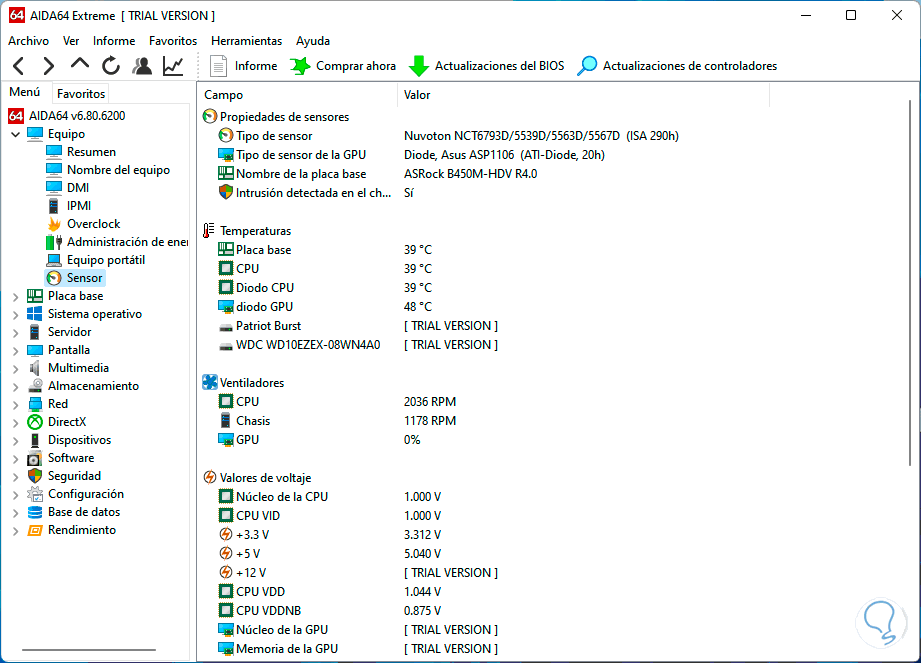The width and height of the screenshot is (921, 663).
Task: Click the Overclock flame icon
Action: (54, 224)
